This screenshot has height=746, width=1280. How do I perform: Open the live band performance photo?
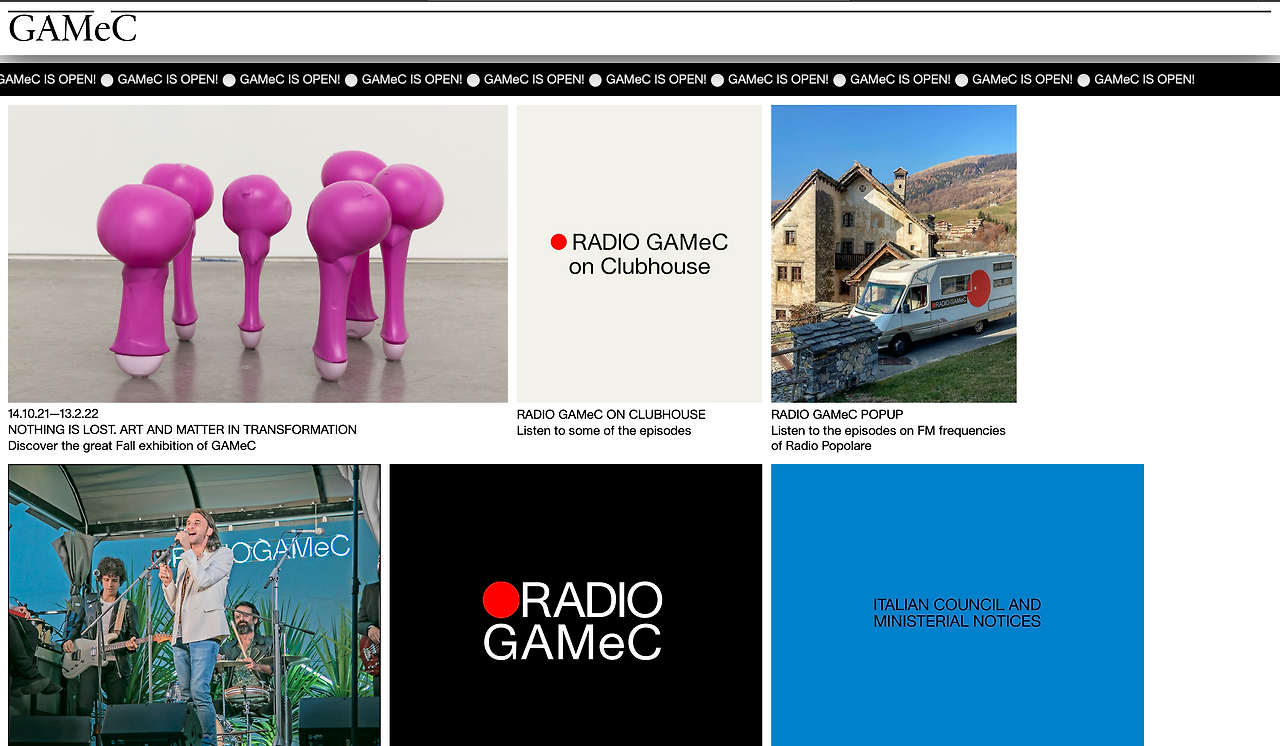[x=194, y=605]
